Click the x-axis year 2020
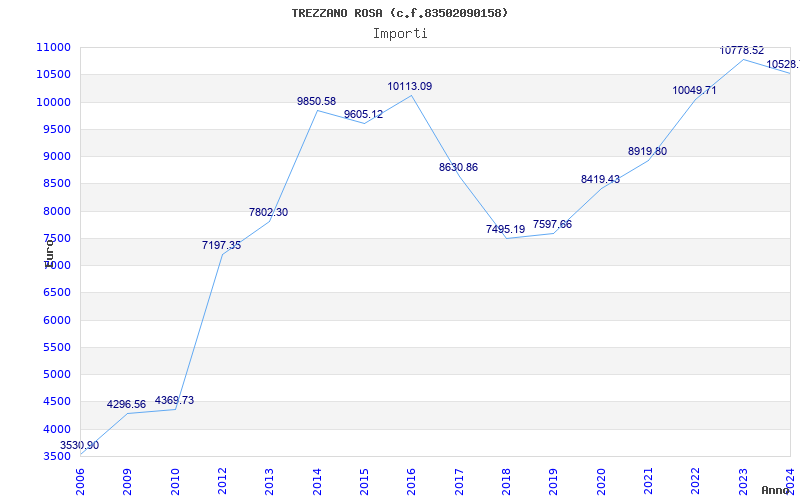This screenshot has height=500, width=800. (601, 482)
